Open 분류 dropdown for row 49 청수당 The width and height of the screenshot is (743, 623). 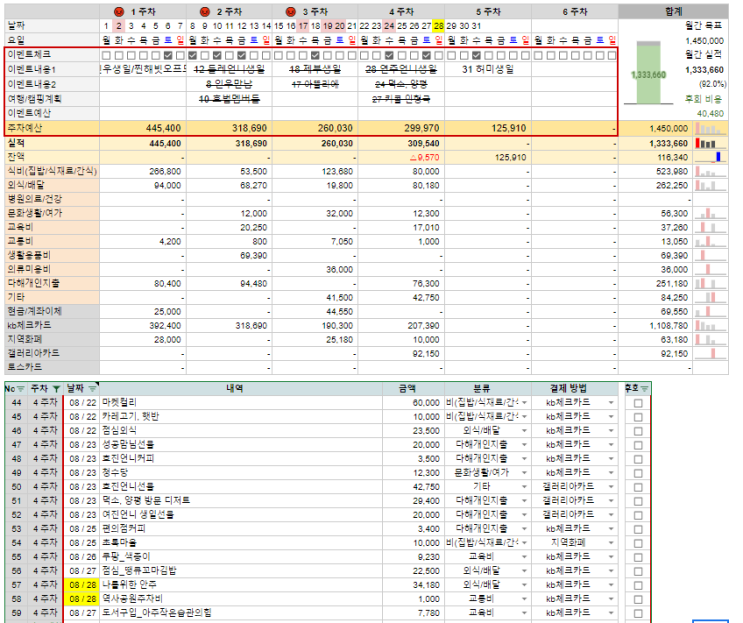click(524, 473)
